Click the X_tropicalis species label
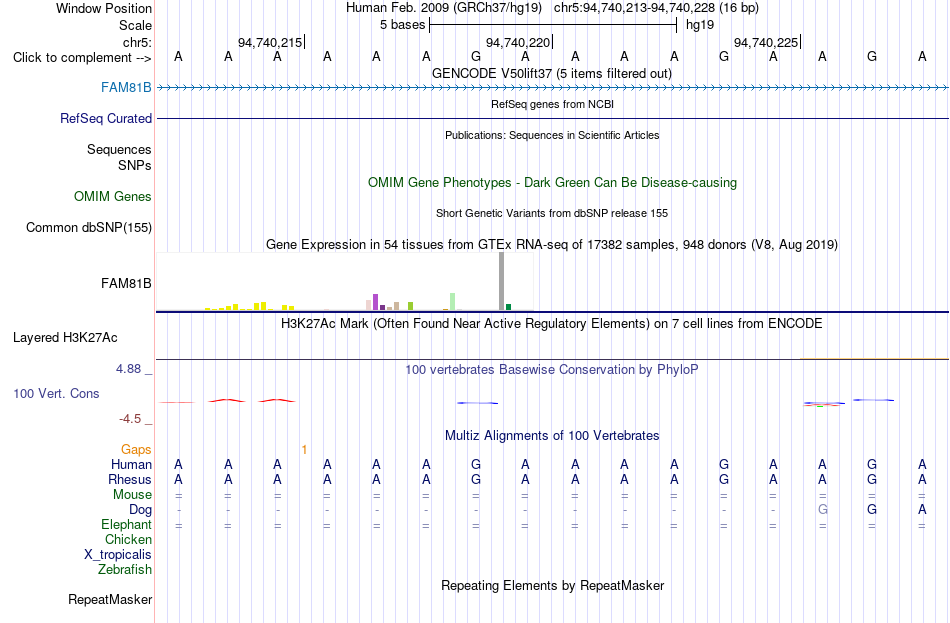Viewport: 950px width, 623px height. coord(118,555)
